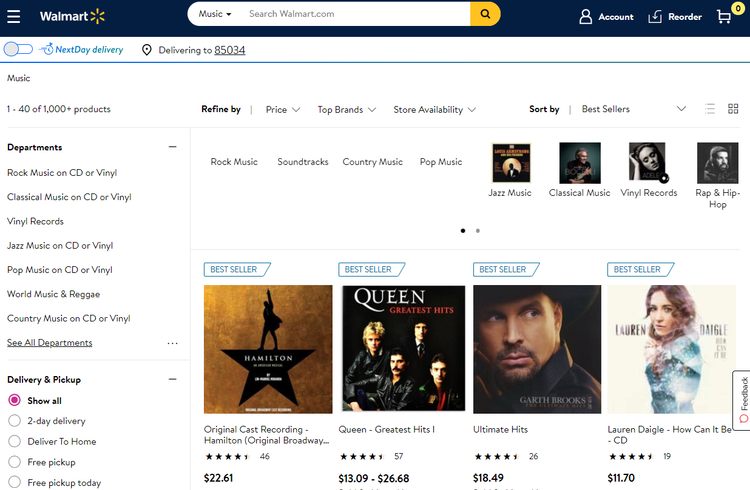The width and height of the screenshot is (750, 490).
Task: Open Pop Music category chip
Action: point(441,162)
